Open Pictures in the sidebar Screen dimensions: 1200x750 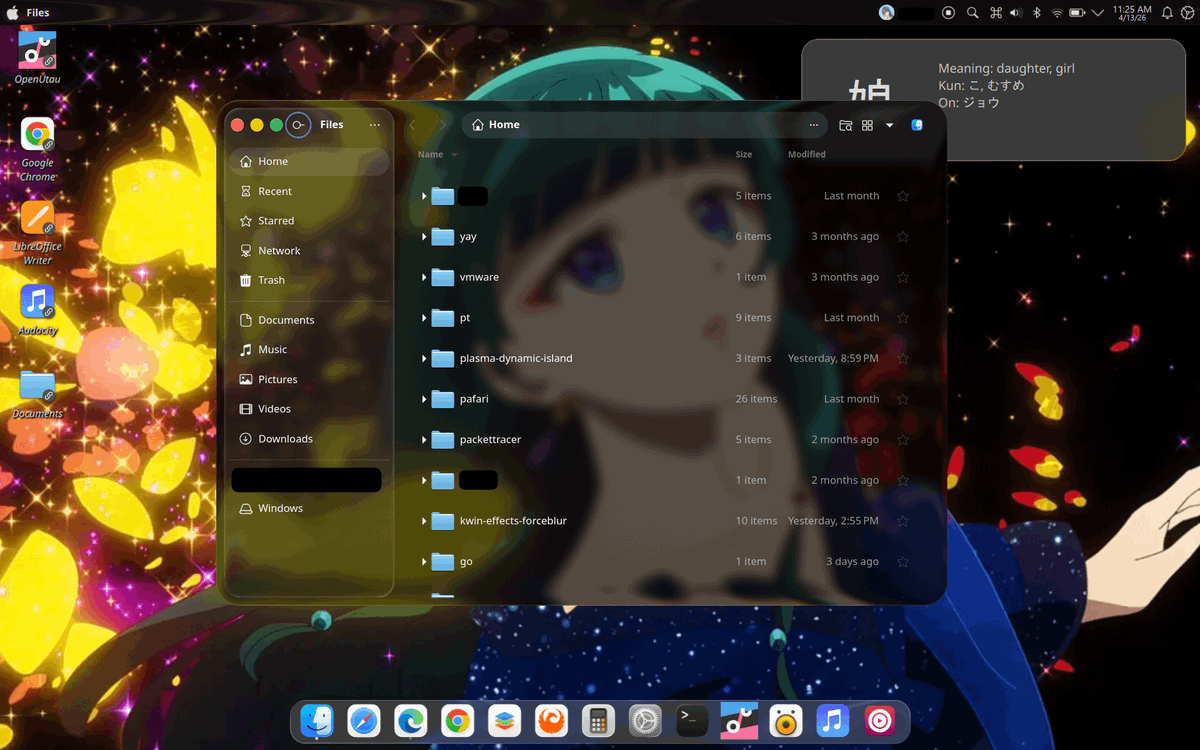pyautogui.click(x=309, y=379)
